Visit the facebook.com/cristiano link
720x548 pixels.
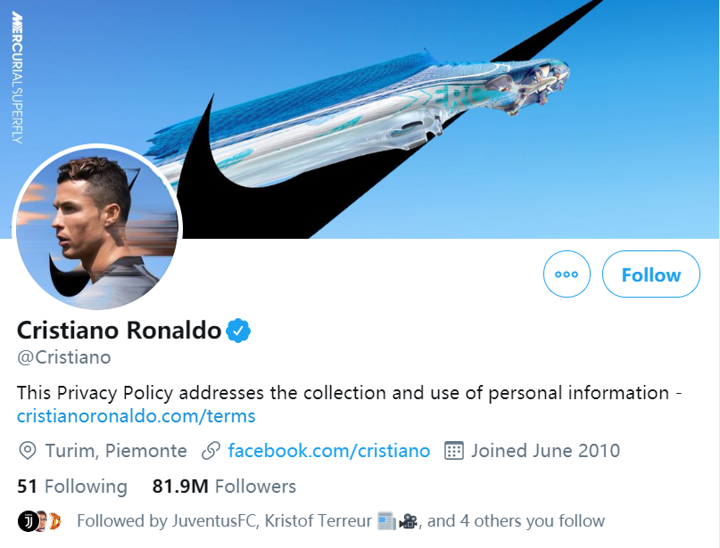point(329,451)
